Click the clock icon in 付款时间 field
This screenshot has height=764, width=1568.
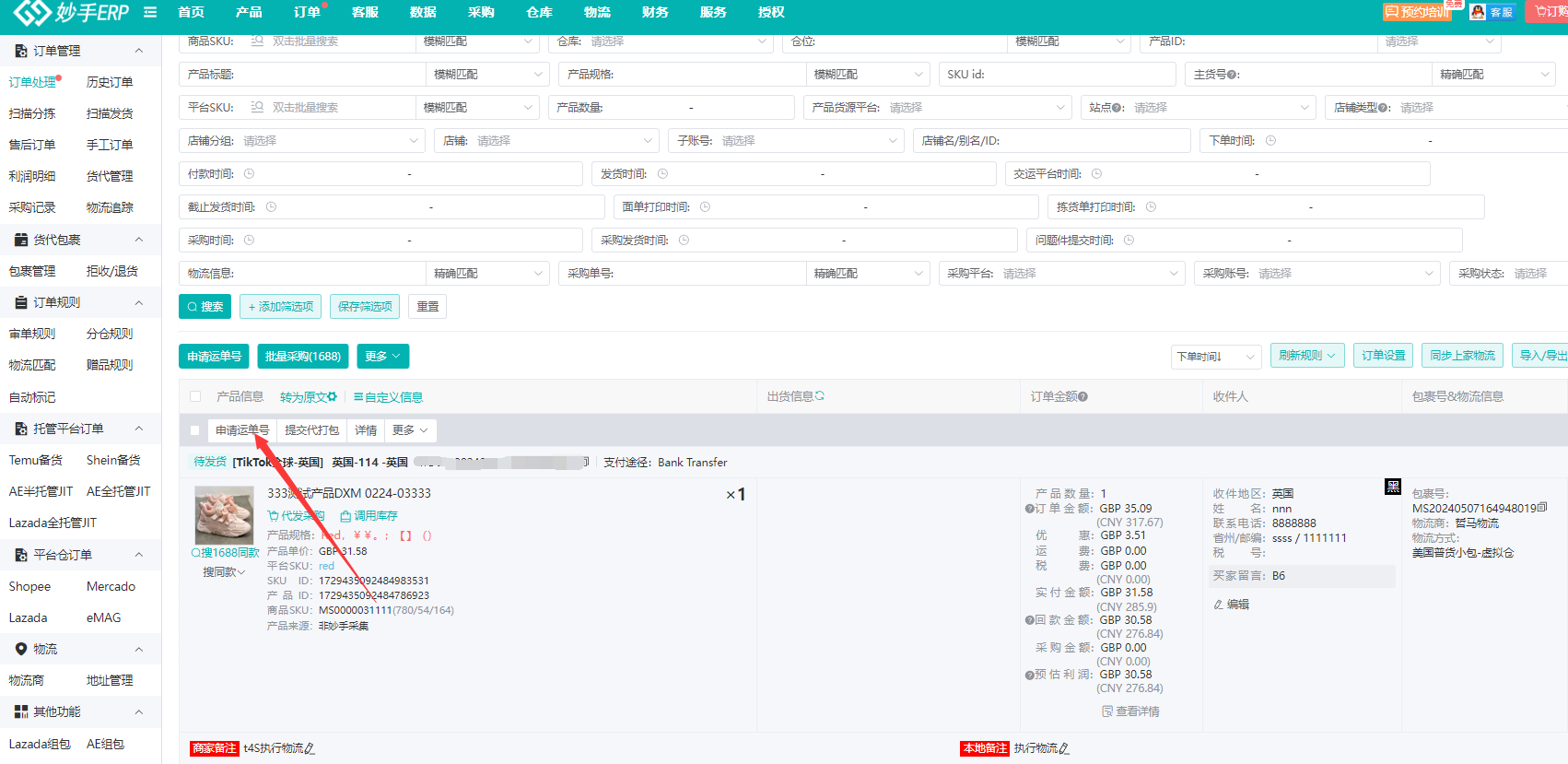pos(249,174)
